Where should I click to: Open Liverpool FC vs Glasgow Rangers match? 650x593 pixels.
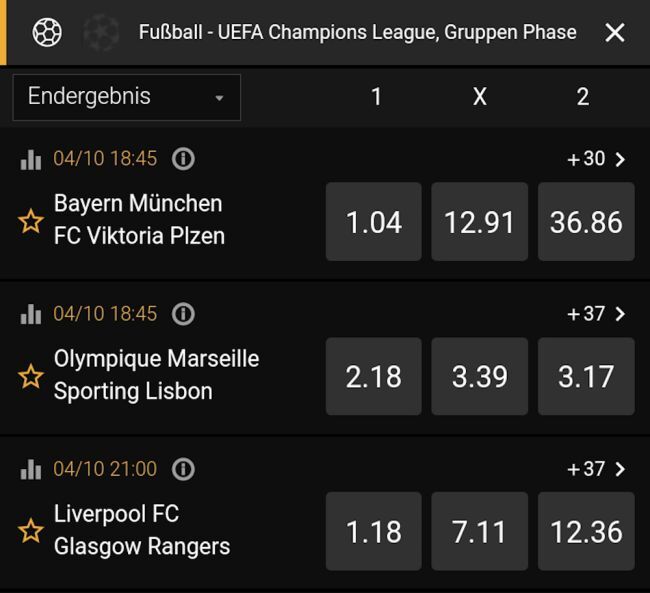142,531
